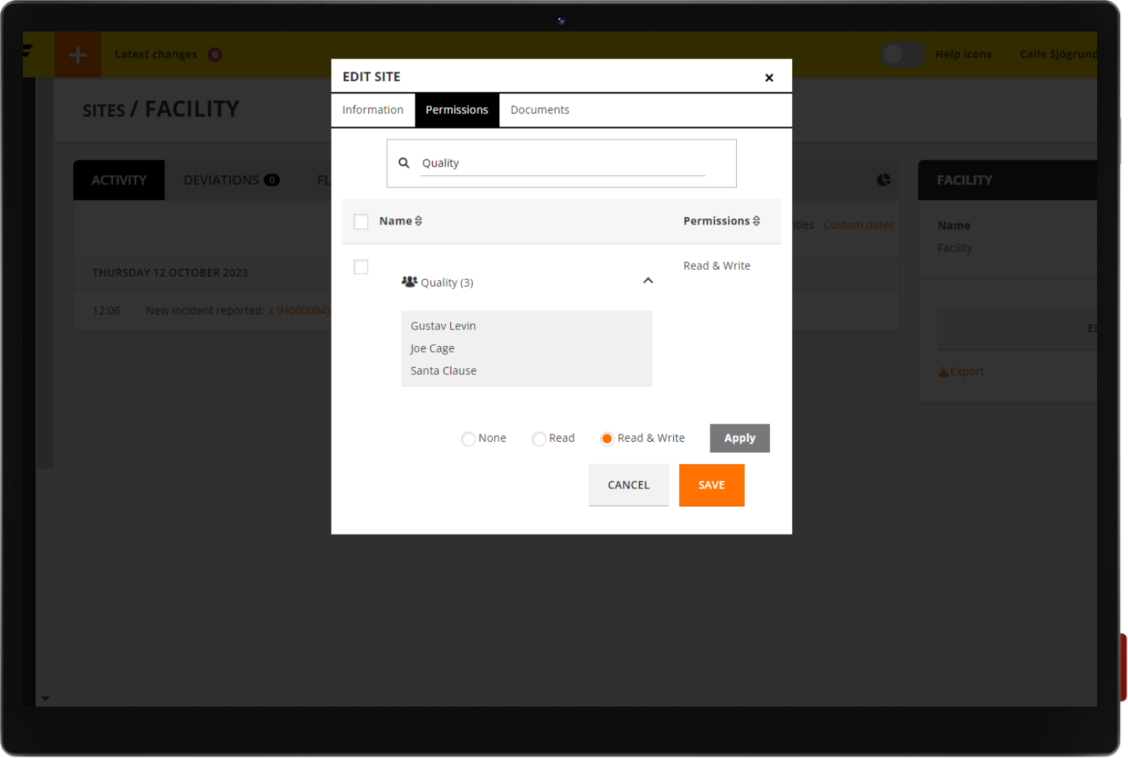1128x758 pixels.
Task: Click the search magnifier icon
Action: [x=404, y=163]
